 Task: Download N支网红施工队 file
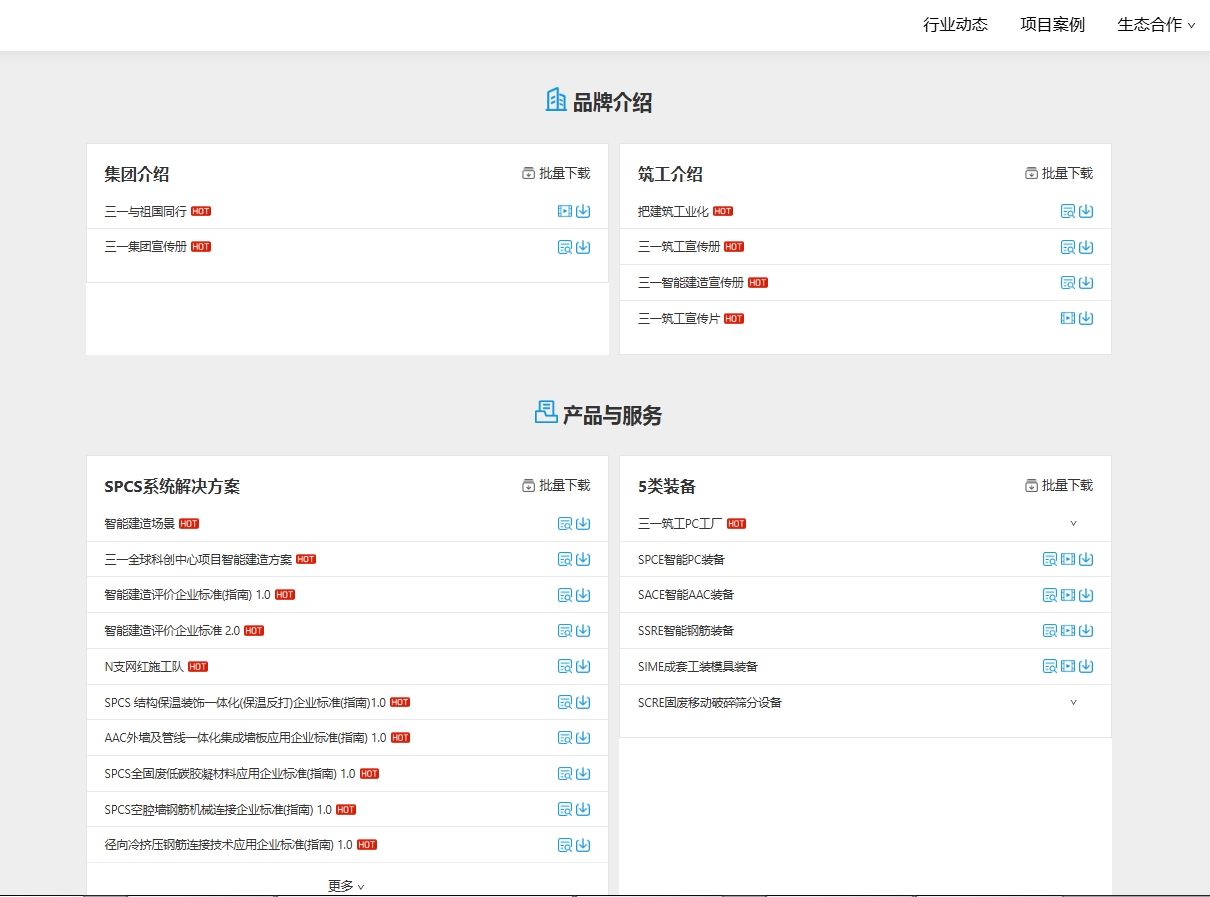click(x=583, y=666)
